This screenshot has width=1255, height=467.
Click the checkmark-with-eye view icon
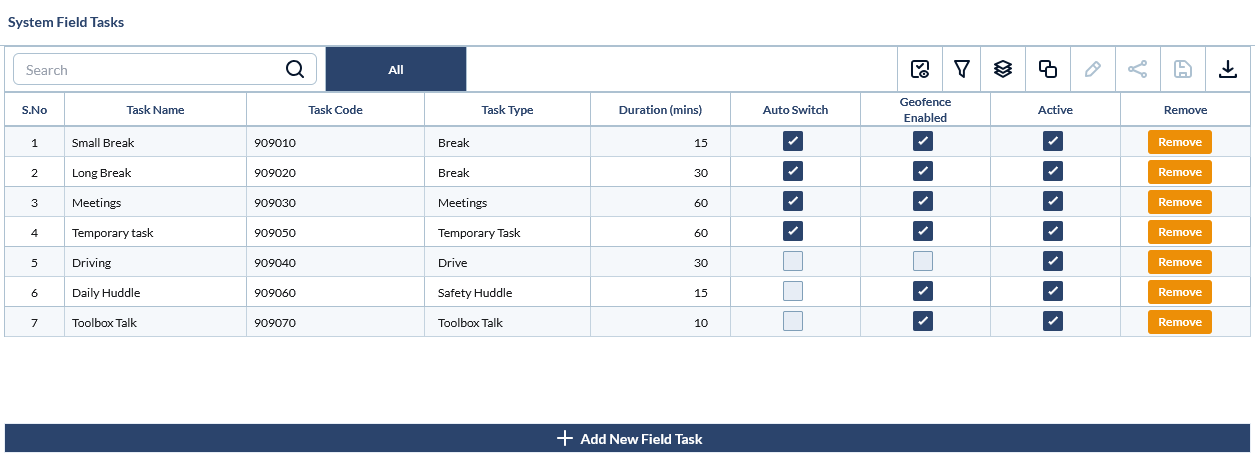point(920,69)
